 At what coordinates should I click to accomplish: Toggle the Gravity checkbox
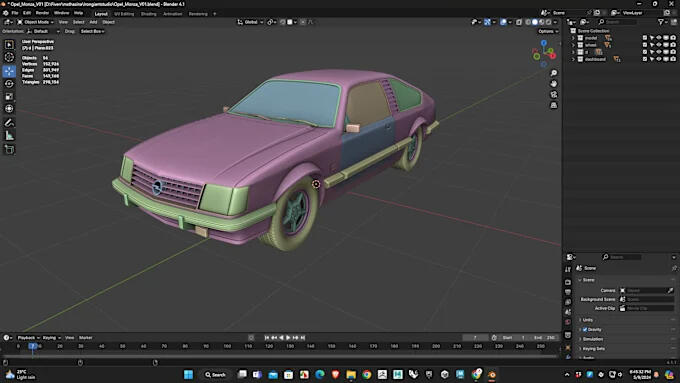585,330
